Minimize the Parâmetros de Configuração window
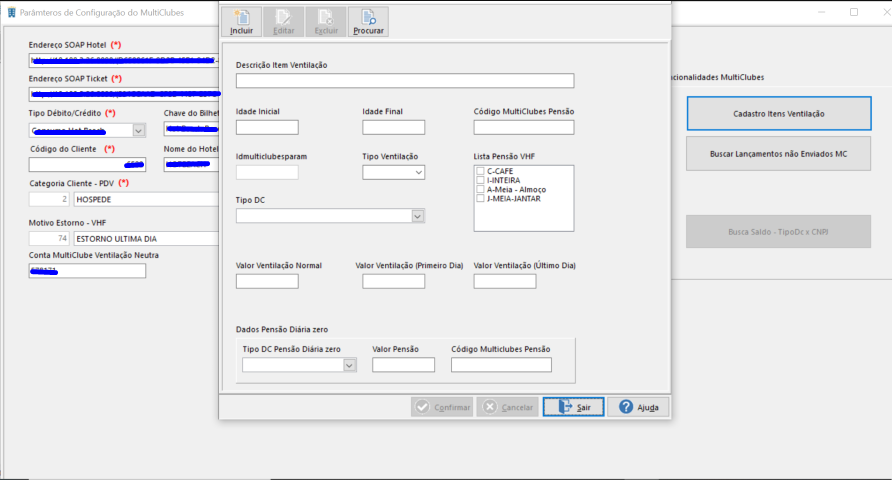This screenshot has width=892, height=480. coord(821,12)
